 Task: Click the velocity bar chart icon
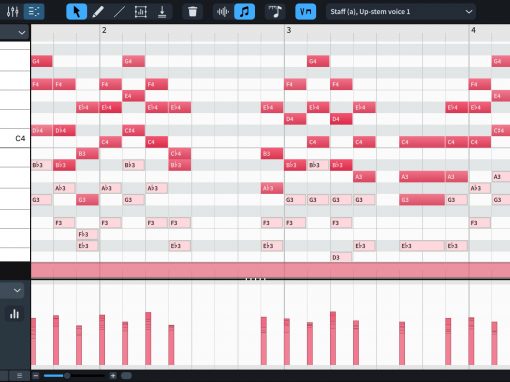tap(14, 314)
